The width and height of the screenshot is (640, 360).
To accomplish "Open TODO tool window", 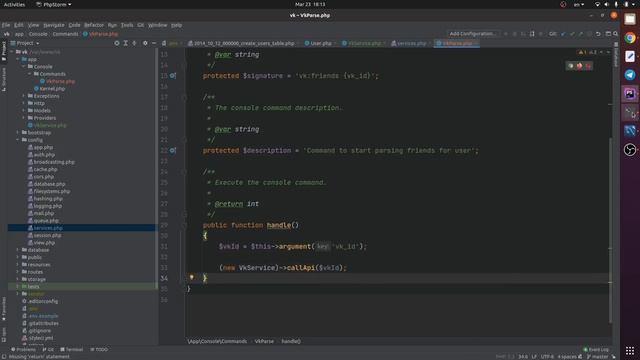I will (x=99, y=349).
